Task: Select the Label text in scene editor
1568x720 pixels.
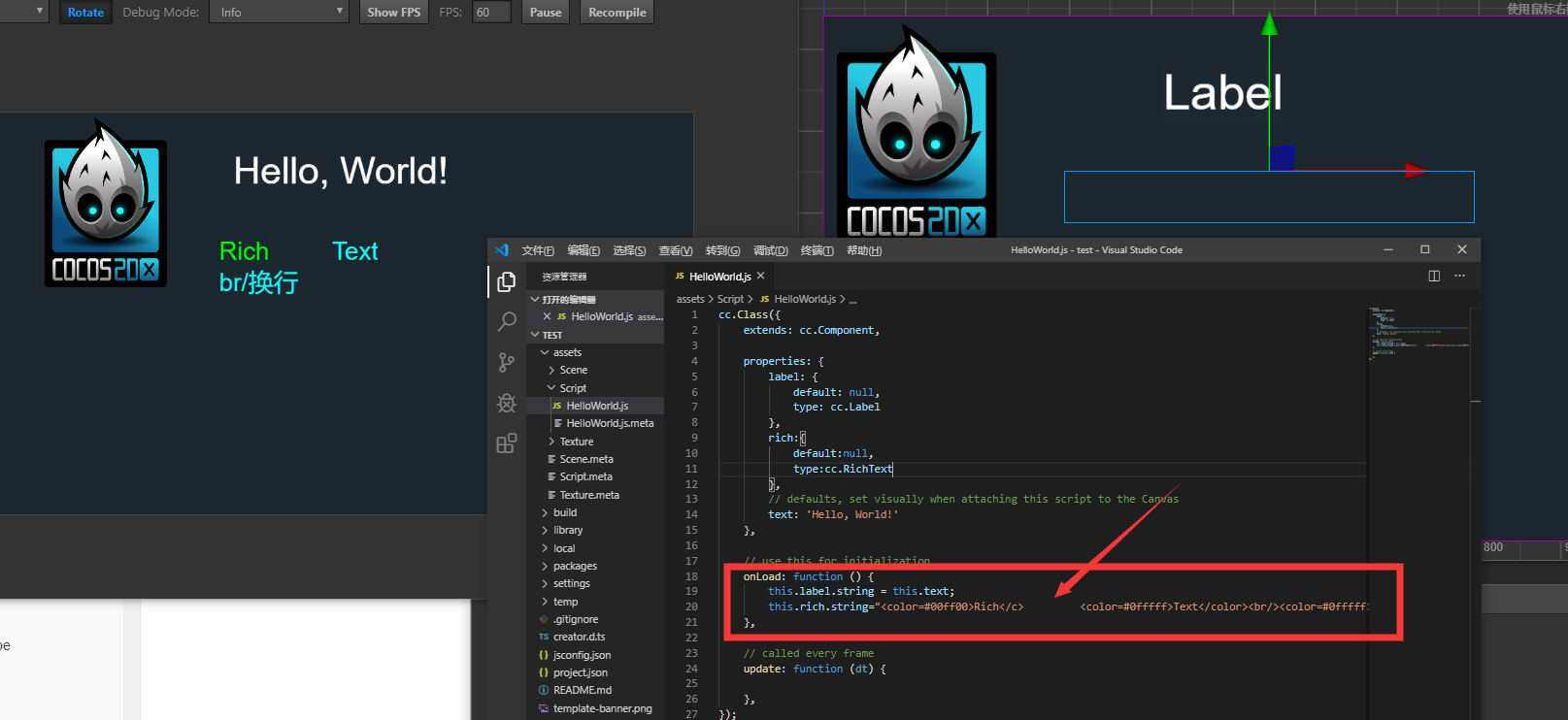Action: [1222, 93]
